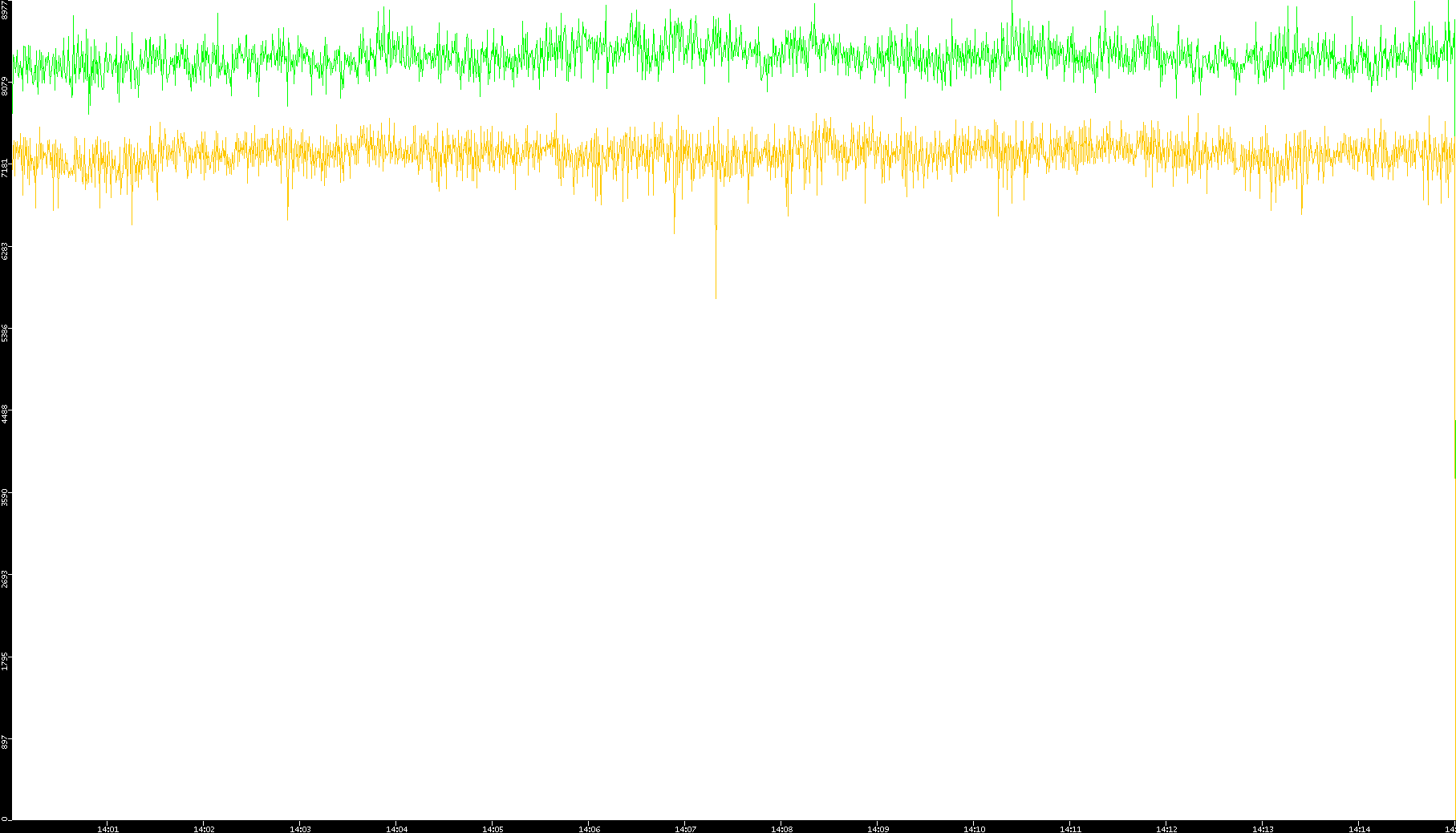This screenshot has height=833, width=1456.
Task: Select the 14:08 label on the time axis
Action: point(781,829)
